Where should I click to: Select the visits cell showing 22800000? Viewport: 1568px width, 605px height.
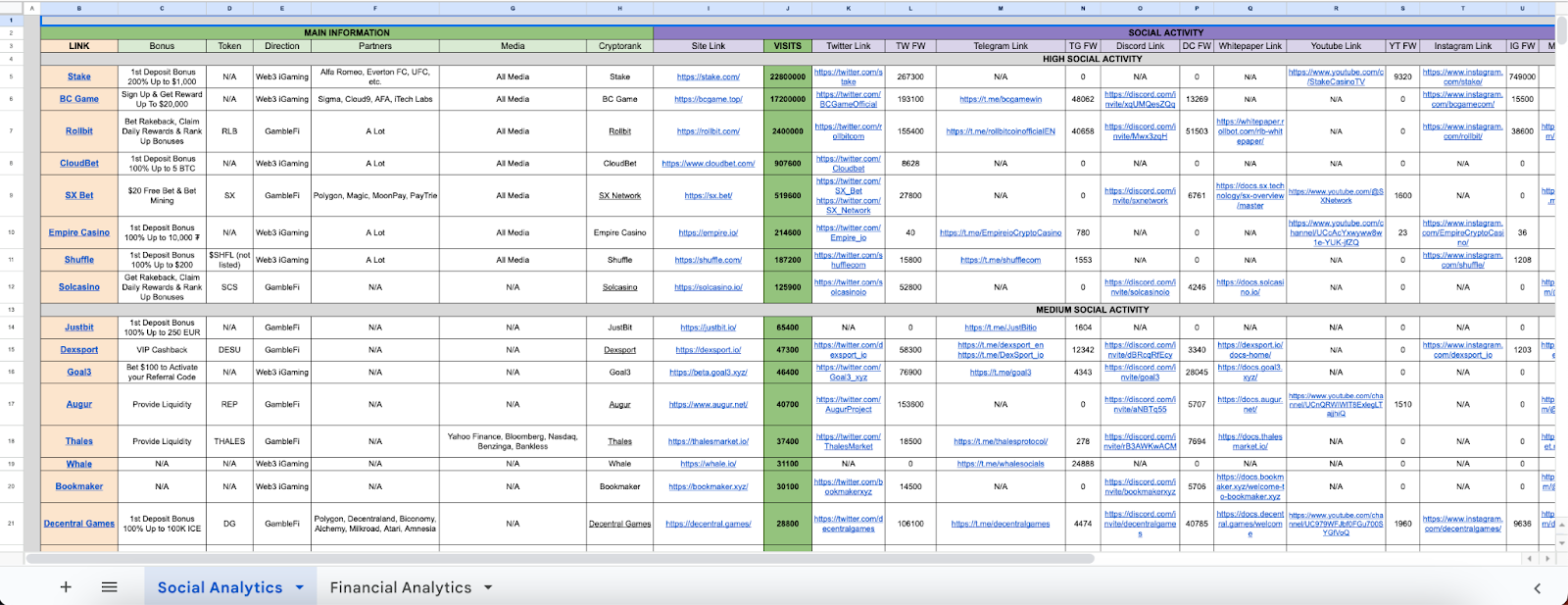click(788, 76)
